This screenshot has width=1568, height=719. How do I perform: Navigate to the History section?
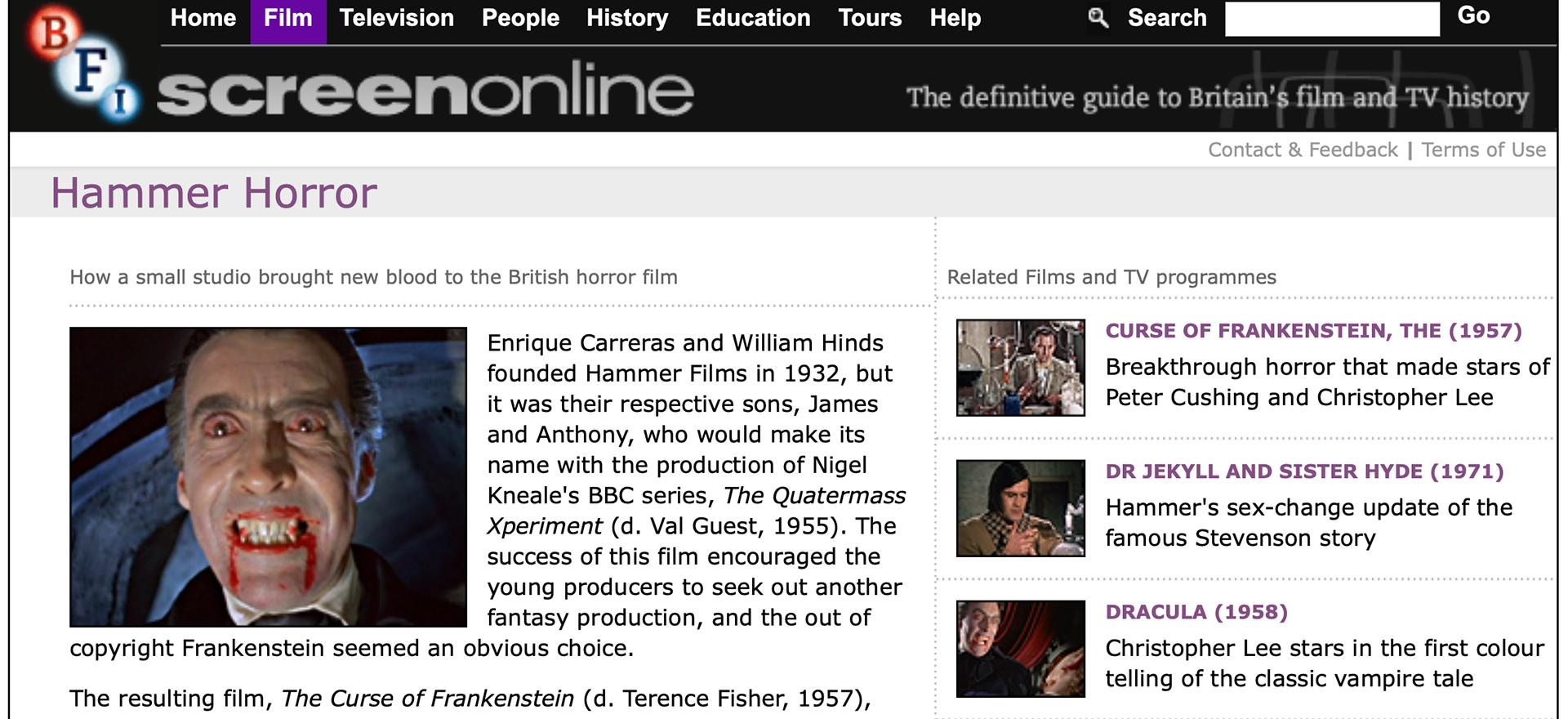[x=627, y=18]
